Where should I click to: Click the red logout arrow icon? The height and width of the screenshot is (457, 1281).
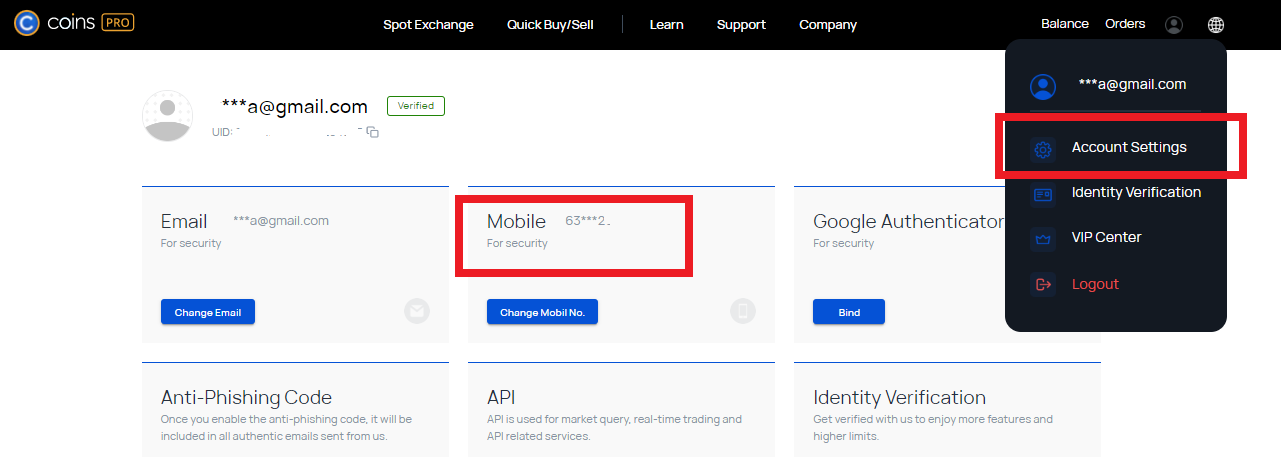coord(1043,285)
